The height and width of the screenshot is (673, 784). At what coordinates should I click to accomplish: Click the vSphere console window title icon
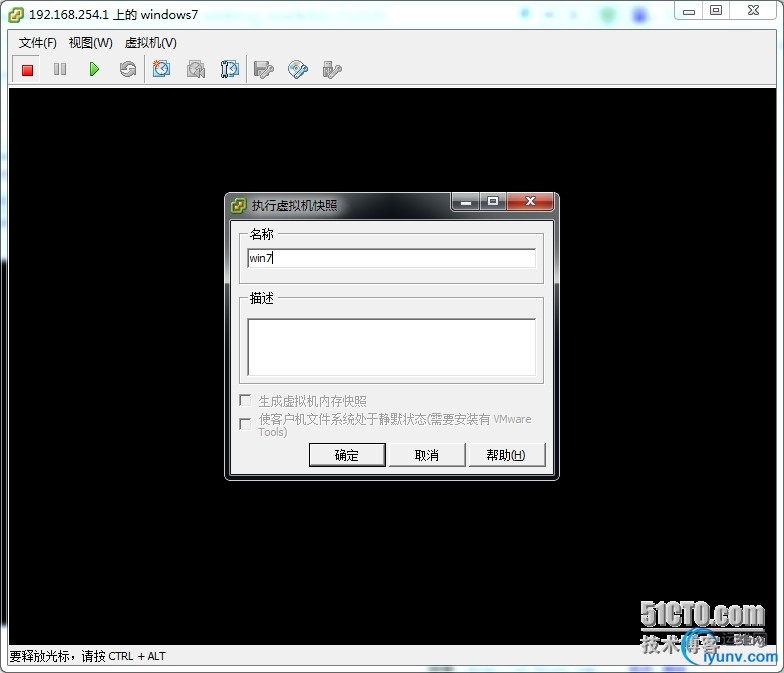pos(16,15)
